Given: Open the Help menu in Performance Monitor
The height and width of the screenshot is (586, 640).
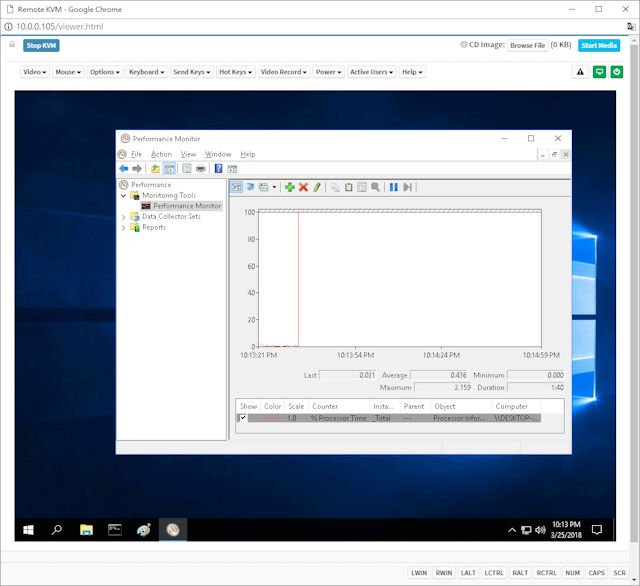Looking at the screenshot, I should pos(248,154).
